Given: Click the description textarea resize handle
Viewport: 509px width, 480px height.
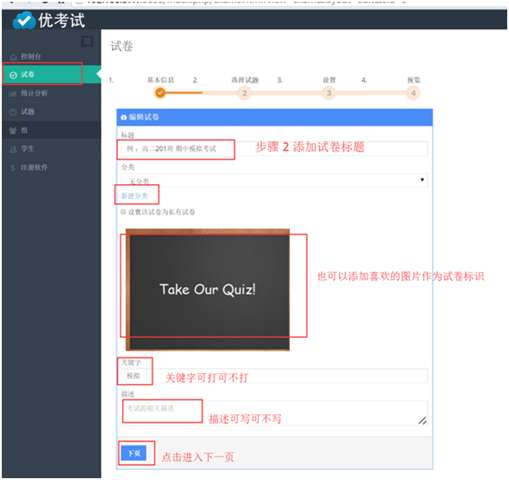Looking at the screenshot, I should (x=422, y=421).
